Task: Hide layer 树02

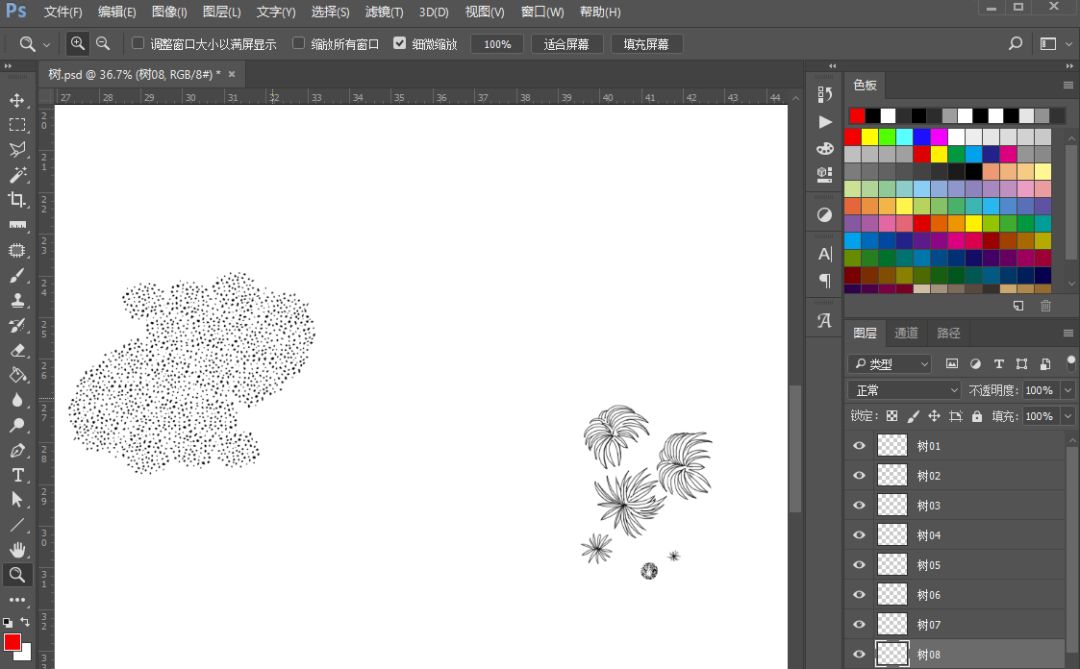Action: (859, 475)
